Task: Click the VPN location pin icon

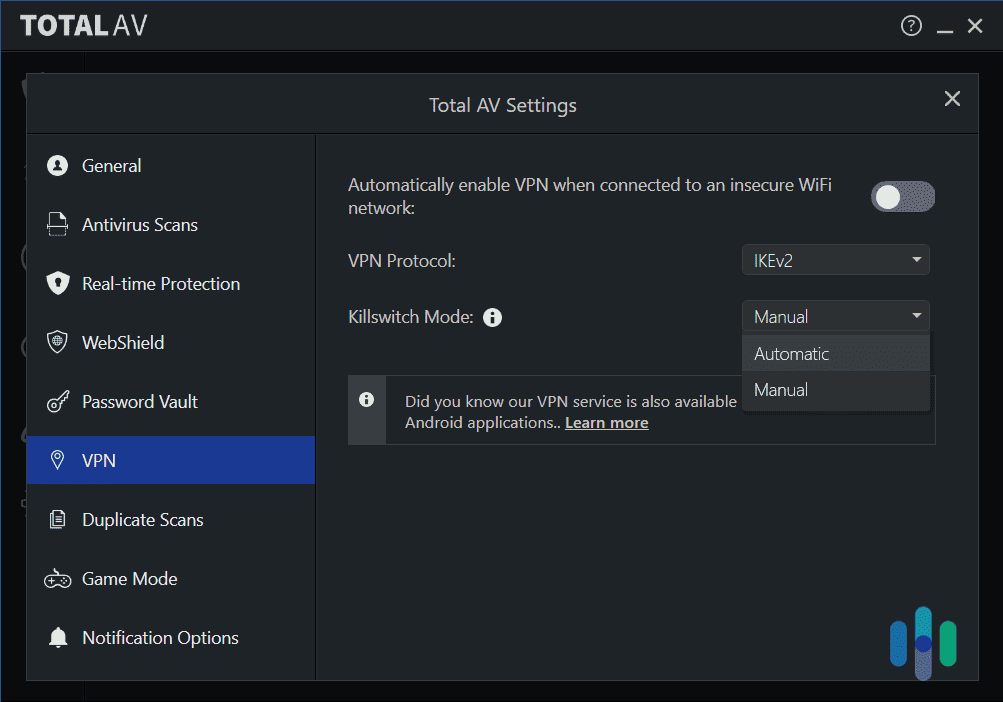Action: click(58, 460)
